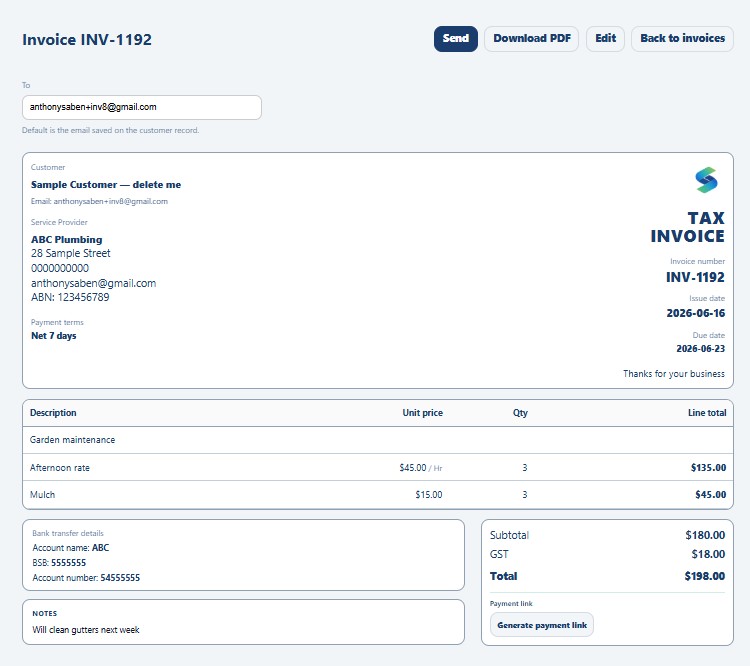
Task: Select the Invoice INV-1192 page heading
Action: pyautogui.click(x=87, y=40)
